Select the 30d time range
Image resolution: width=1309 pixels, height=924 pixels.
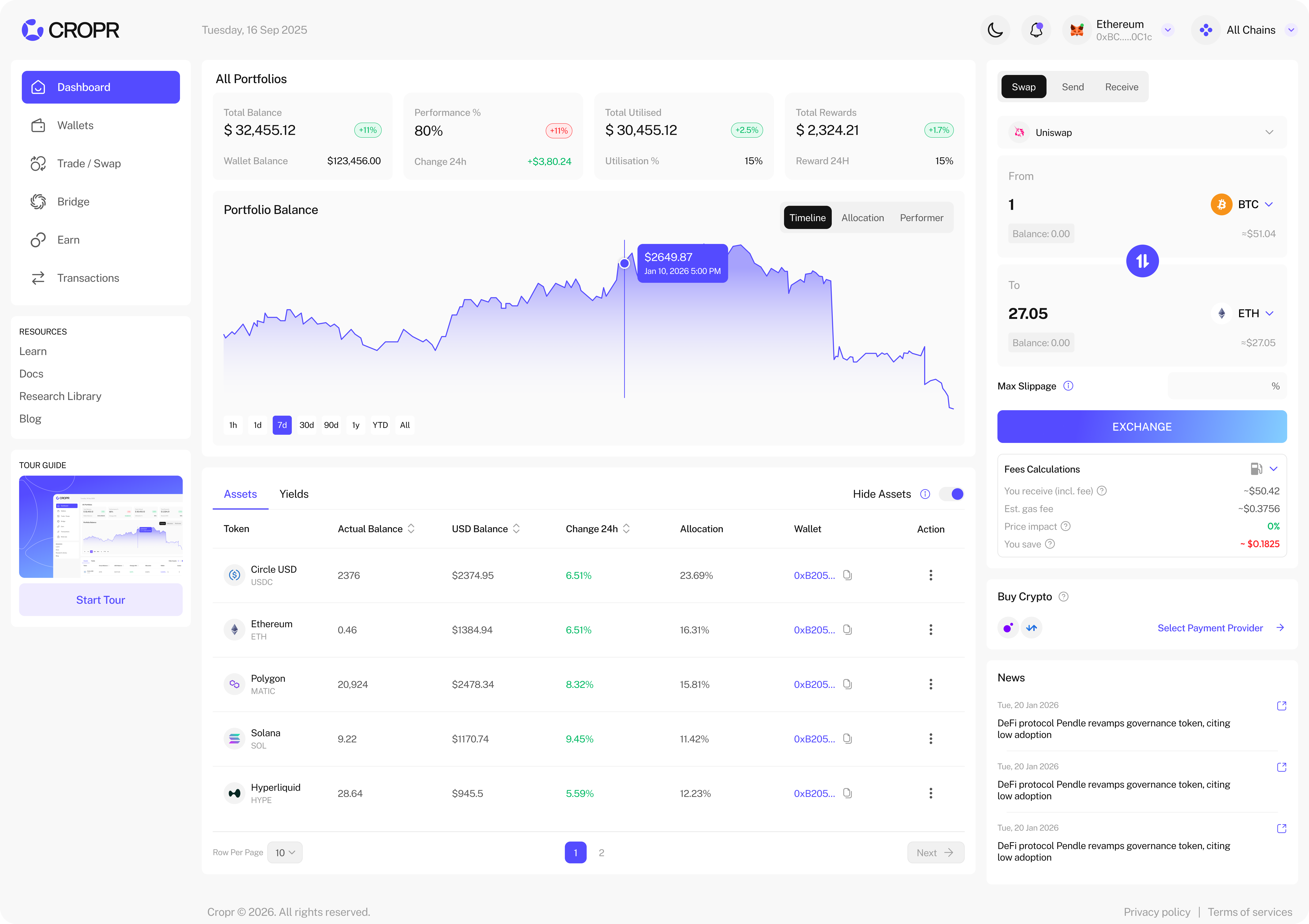[x=307, y=425]
